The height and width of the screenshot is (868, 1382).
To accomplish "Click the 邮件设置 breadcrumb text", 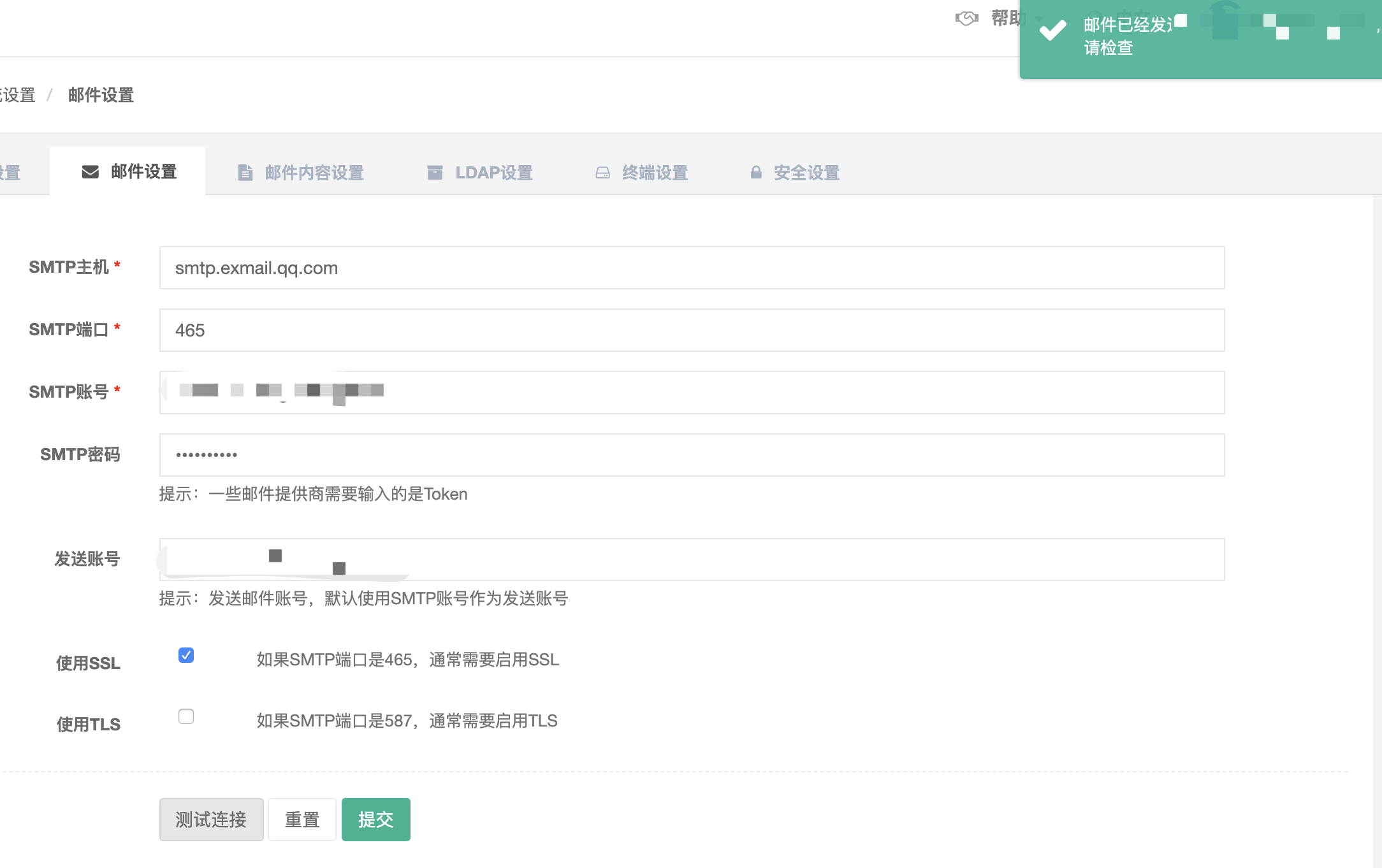I will point(101,95).
